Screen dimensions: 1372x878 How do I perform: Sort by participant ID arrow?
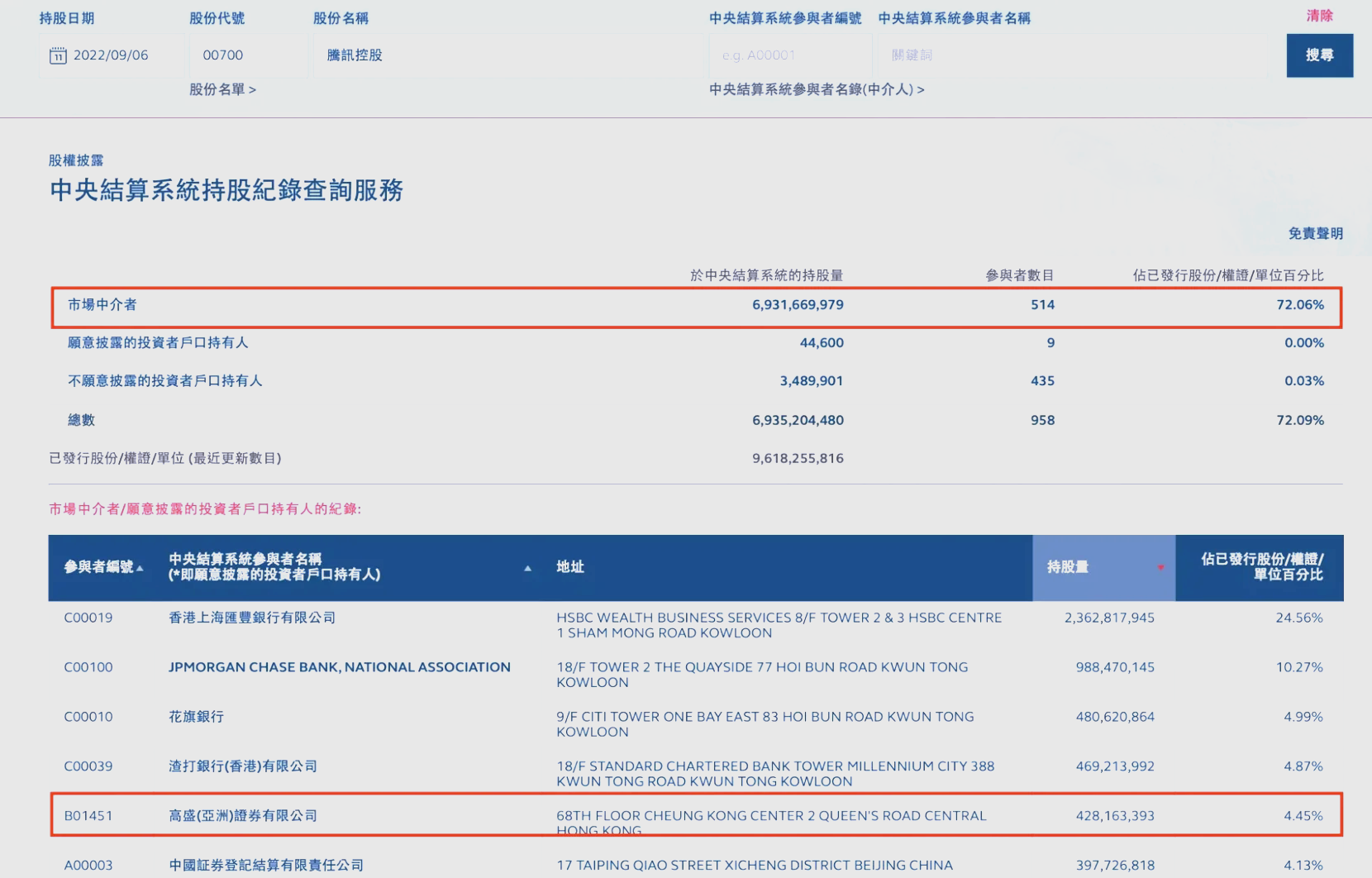[140, 568]
